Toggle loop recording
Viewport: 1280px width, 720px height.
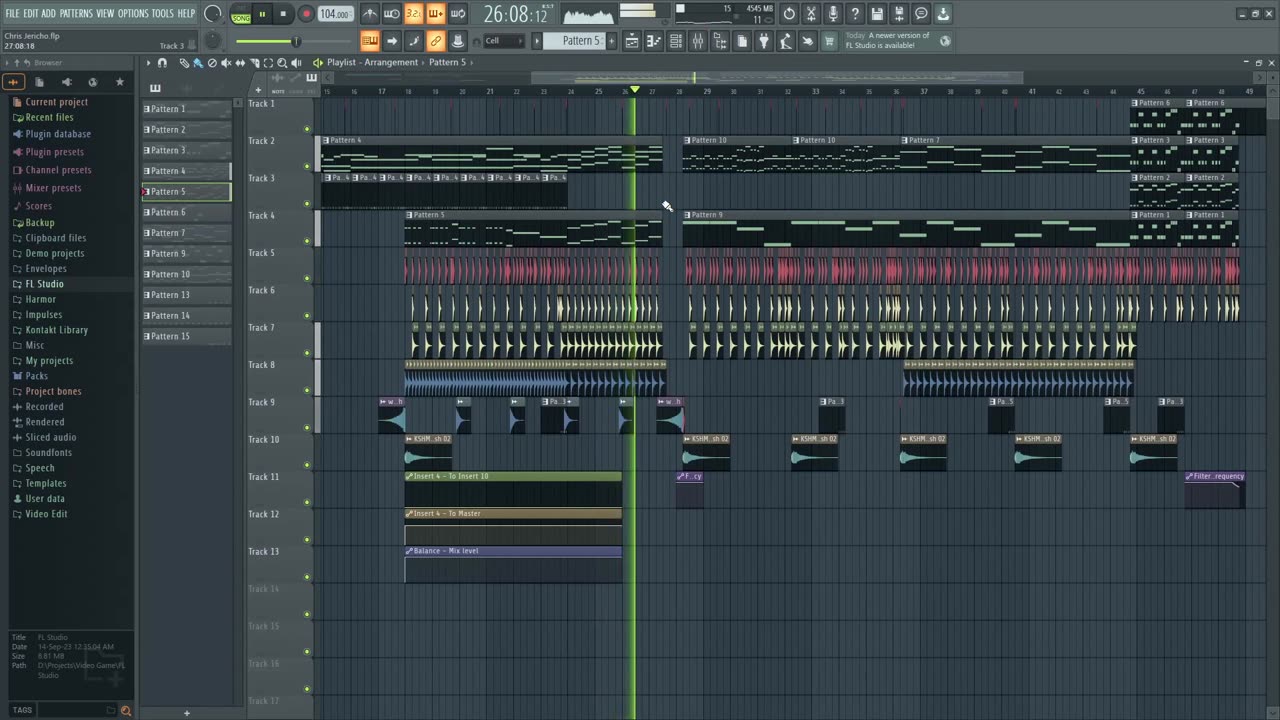click(x=458, y=14)
